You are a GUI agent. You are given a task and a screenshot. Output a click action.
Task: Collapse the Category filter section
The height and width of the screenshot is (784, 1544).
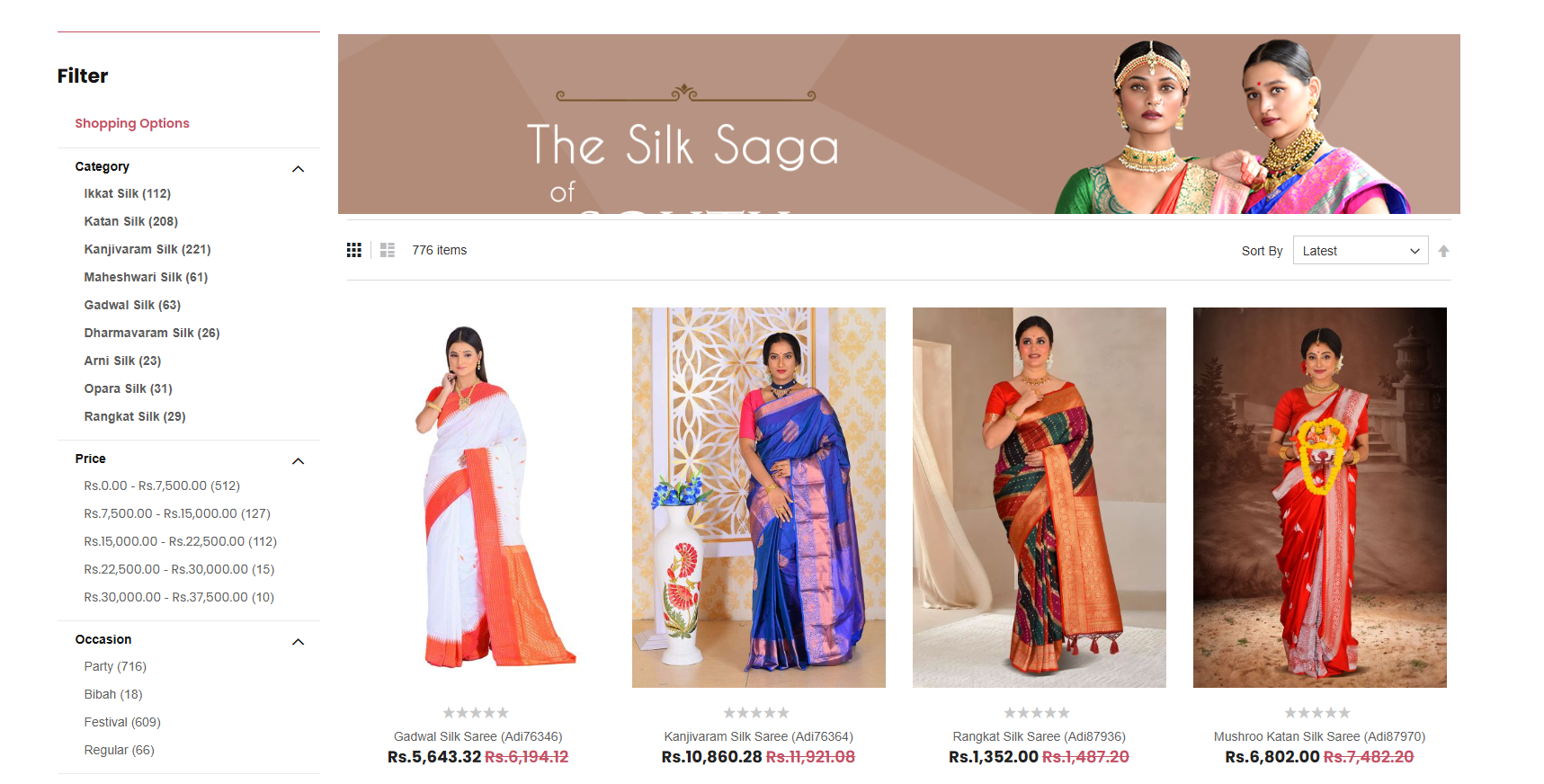tap(299, 169)
